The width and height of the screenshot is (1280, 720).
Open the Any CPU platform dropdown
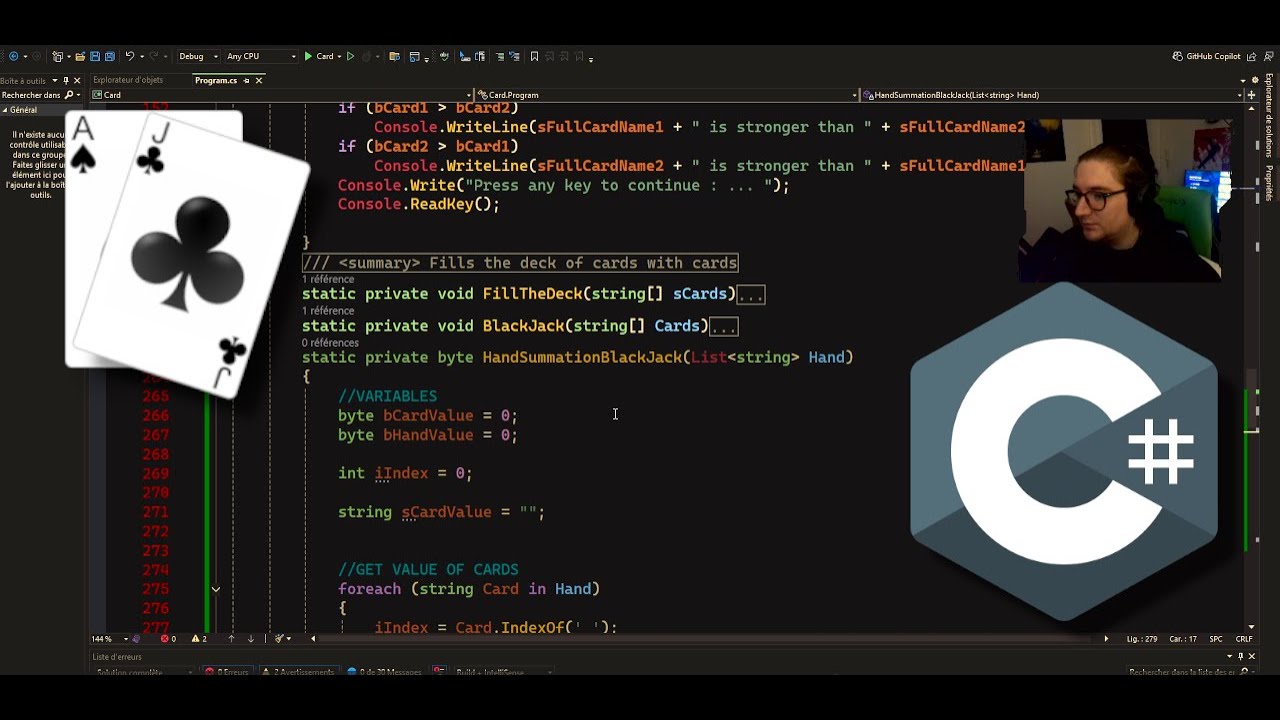260,57
